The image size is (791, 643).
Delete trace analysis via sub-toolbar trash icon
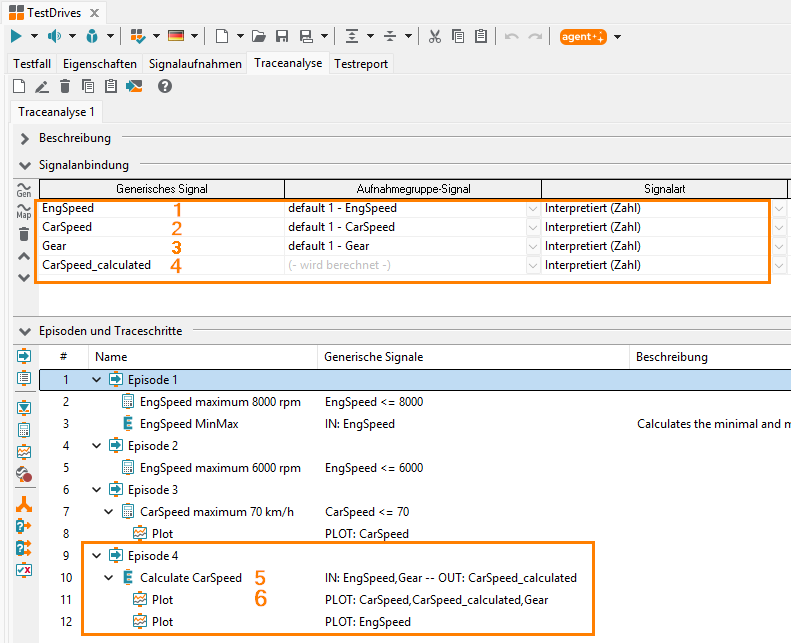65,86
